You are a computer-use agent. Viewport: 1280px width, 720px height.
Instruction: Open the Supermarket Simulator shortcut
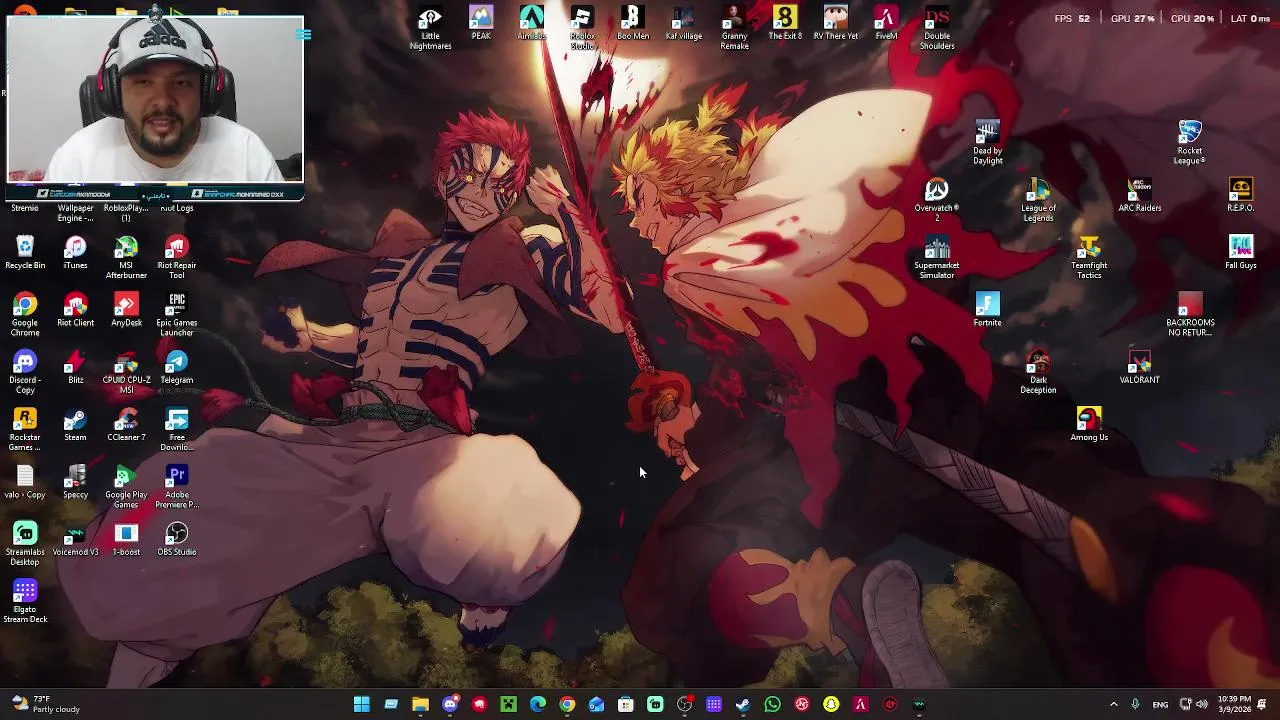[x=937, y=258]
